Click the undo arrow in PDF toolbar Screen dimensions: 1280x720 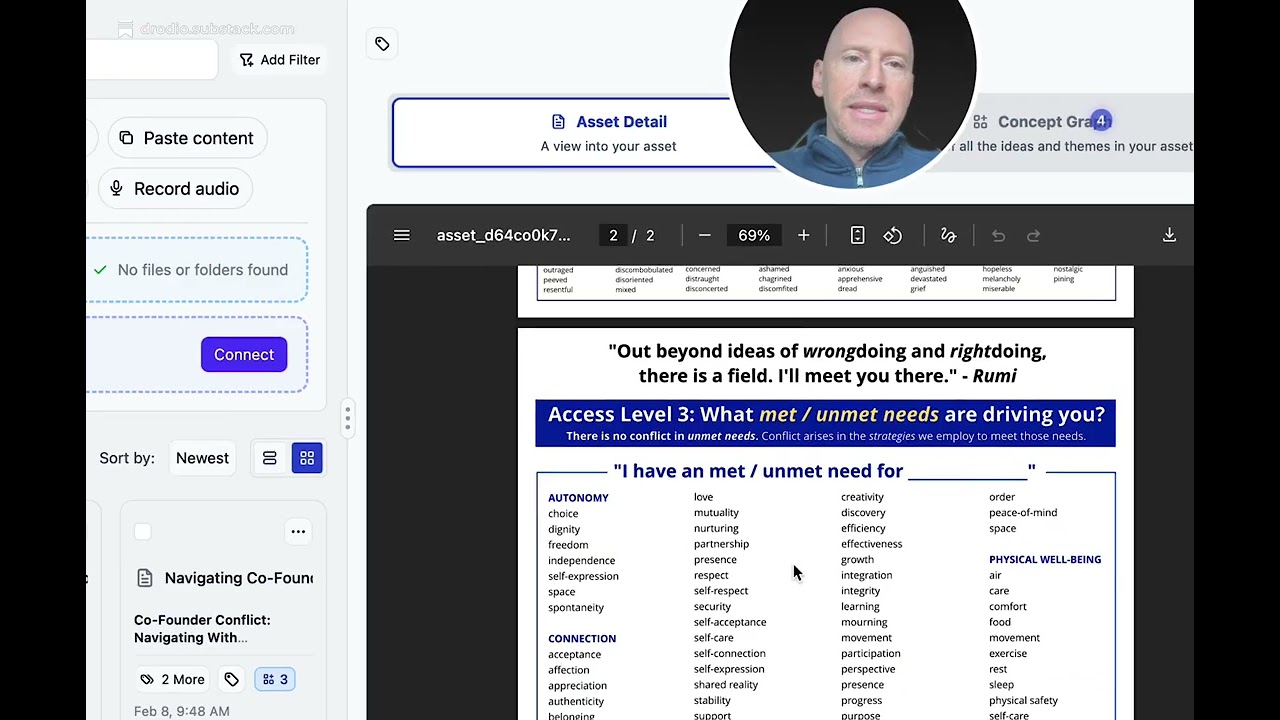(998, 236)
